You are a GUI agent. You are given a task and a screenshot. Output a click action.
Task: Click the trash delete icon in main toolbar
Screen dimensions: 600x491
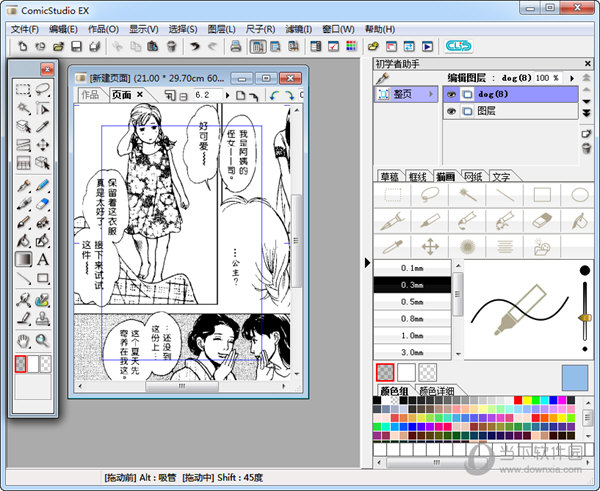pos(171,47)
